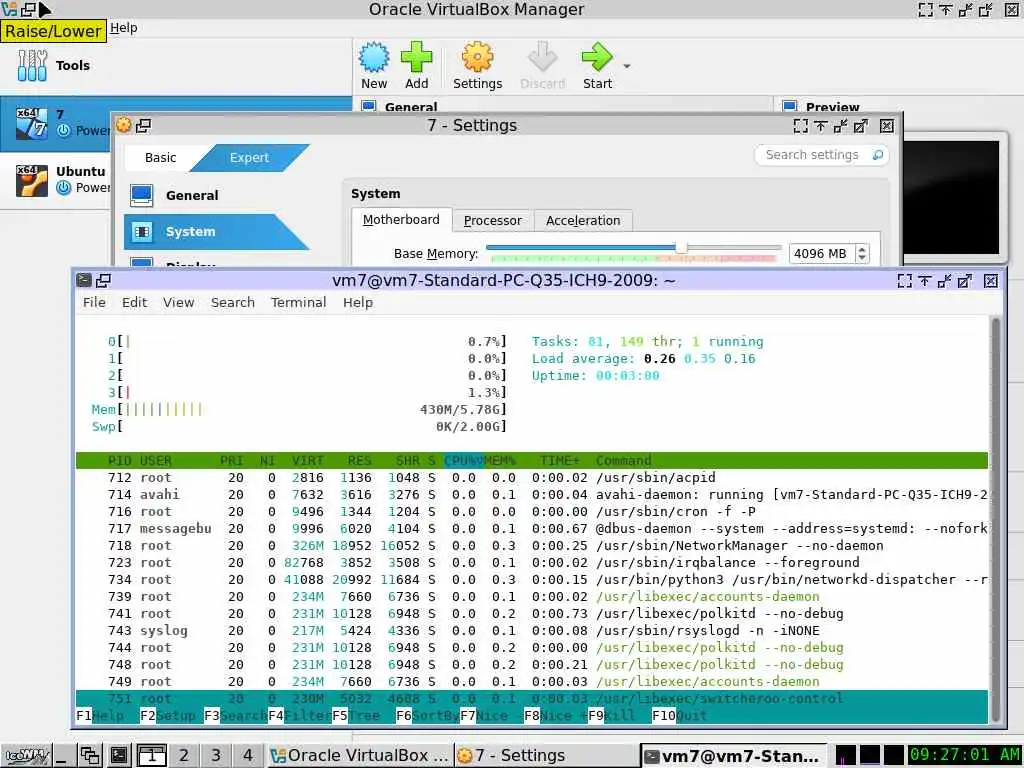Click the MEM% column header in htop

pos(500,460)
